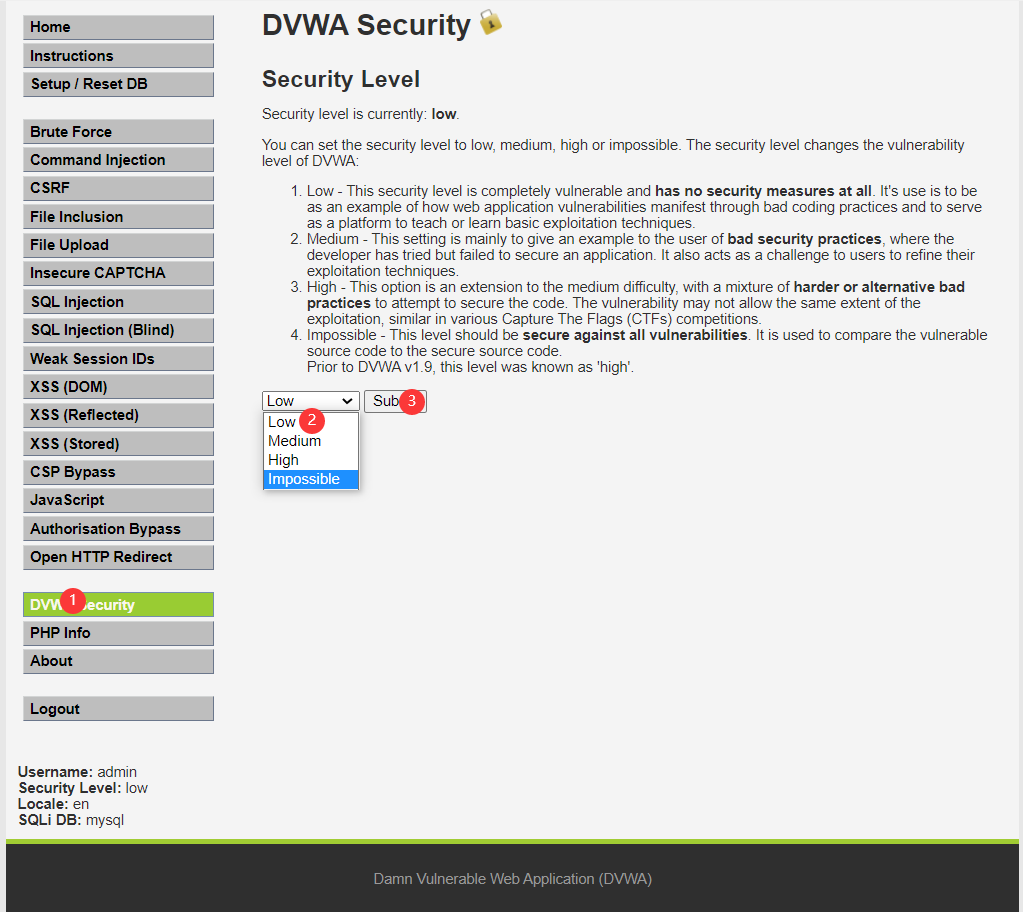
Task: Navigate to Insecure CAPTCHA
Action: tap(118, 273)
